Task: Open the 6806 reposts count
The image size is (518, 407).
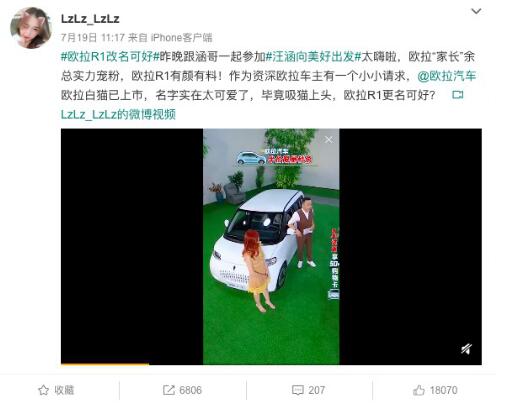Action: coord(190,390)
